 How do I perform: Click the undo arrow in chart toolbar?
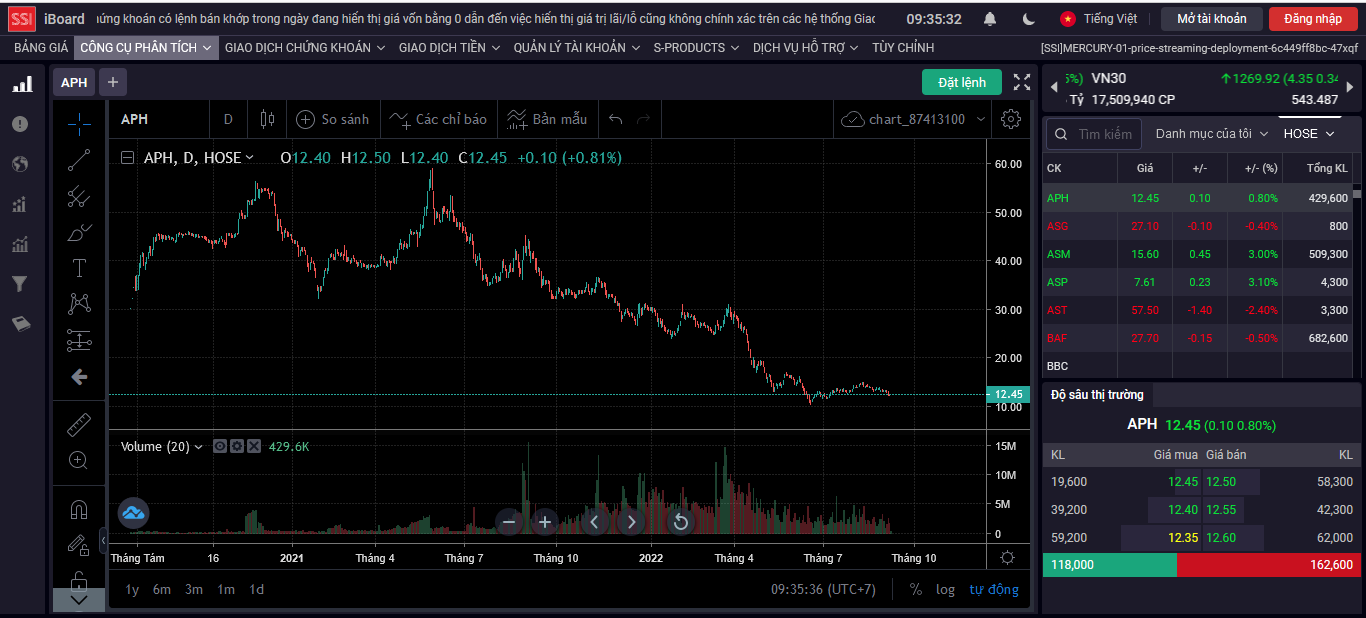[x=615, y=119]
